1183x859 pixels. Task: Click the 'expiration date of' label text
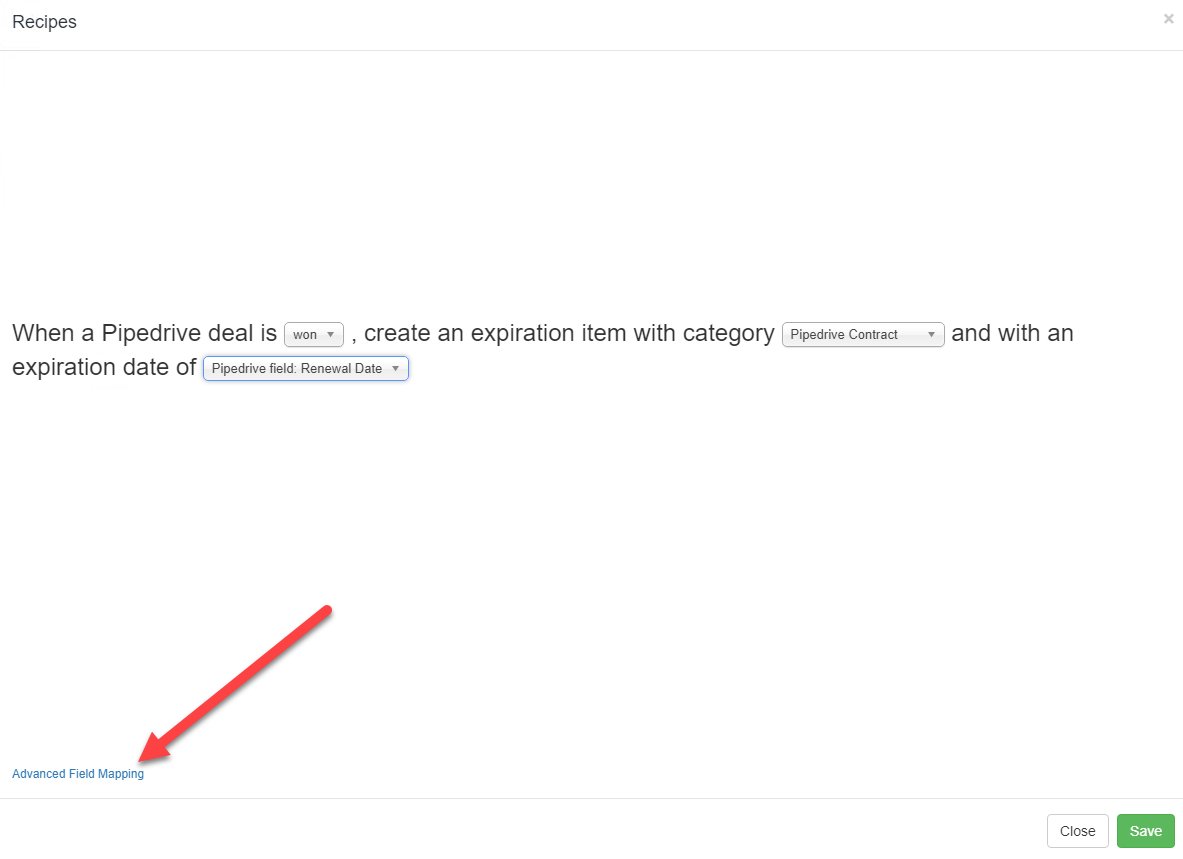[104, 367]
